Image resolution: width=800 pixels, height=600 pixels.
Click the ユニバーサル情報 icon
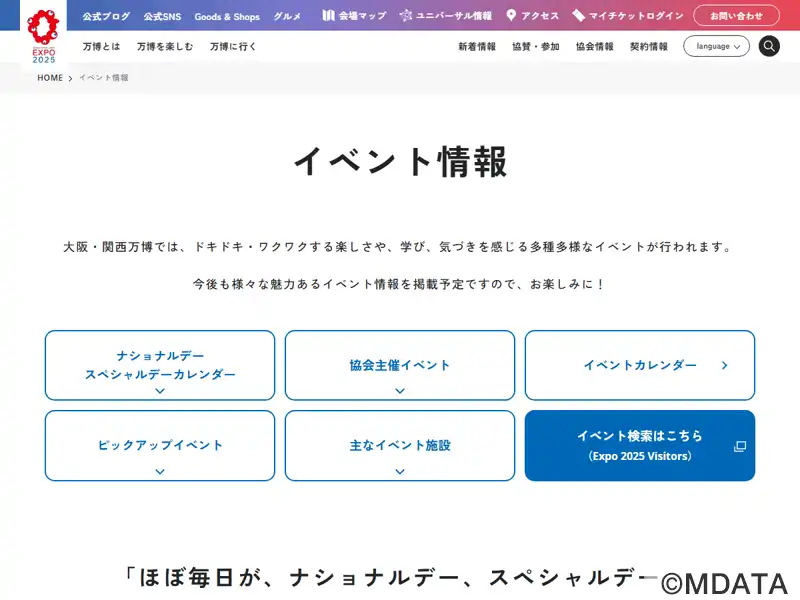[x=406, y=15]
